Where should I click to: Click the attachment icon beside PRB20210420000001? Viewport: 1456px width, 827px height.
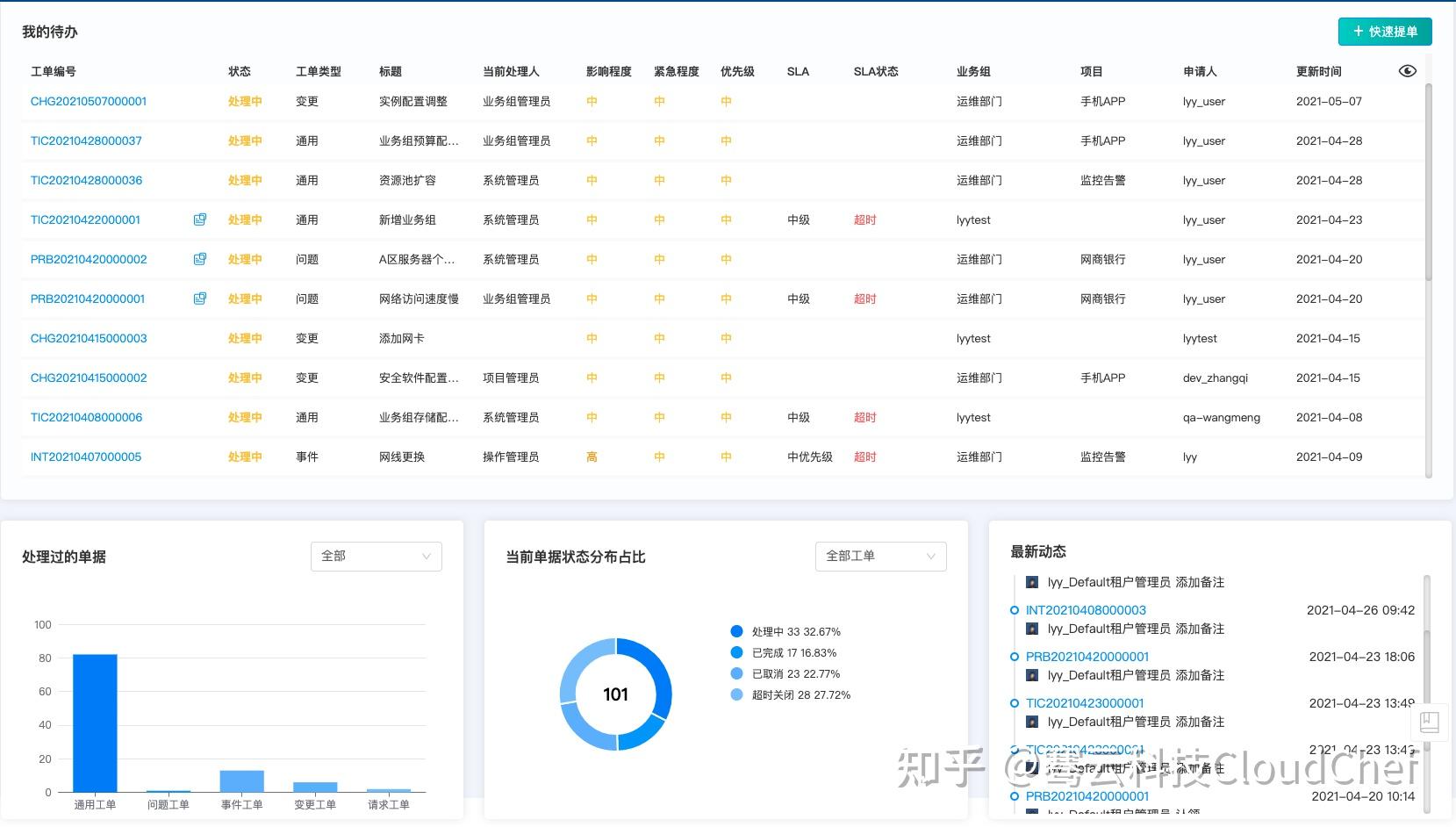[199, 298]
